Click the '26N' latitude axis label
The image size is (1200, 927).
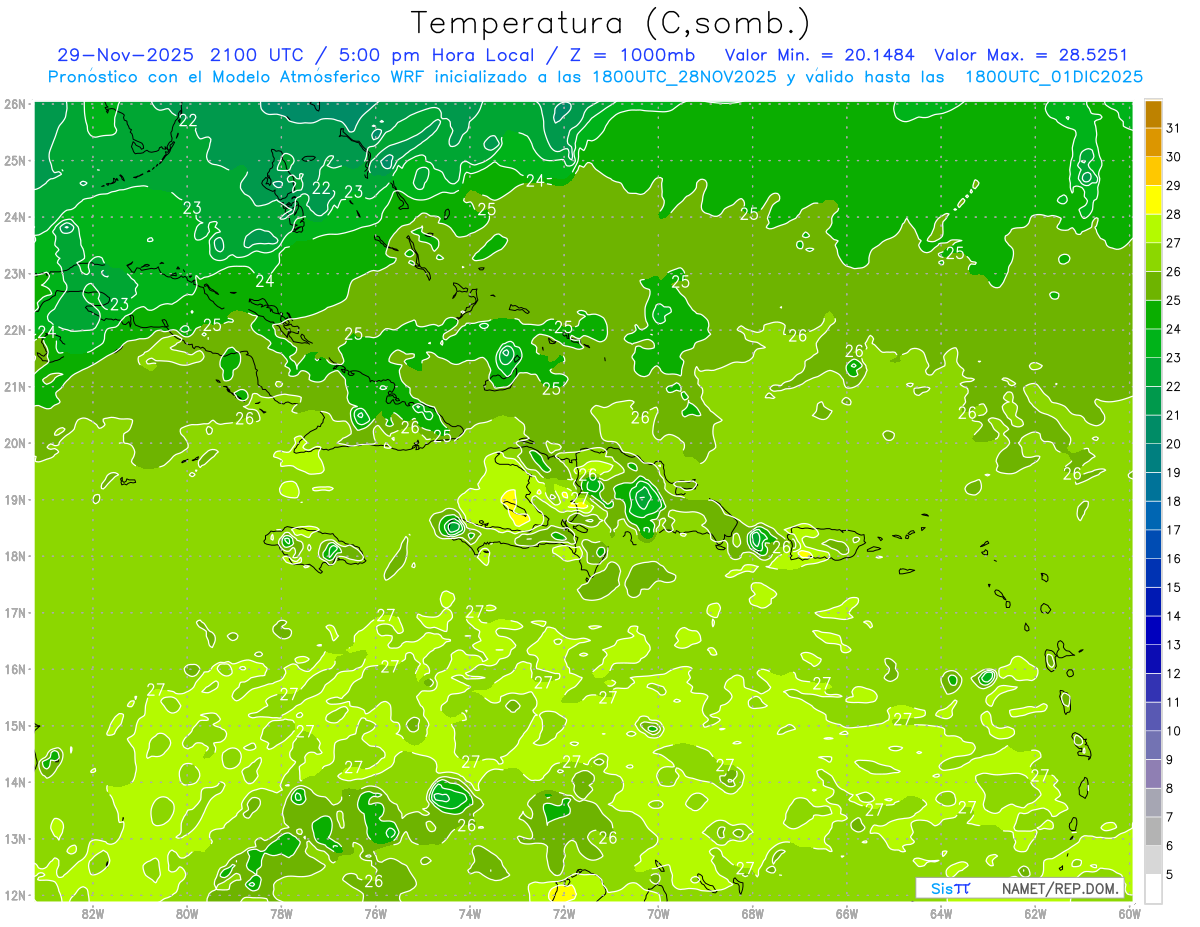(x=15, y=104)
